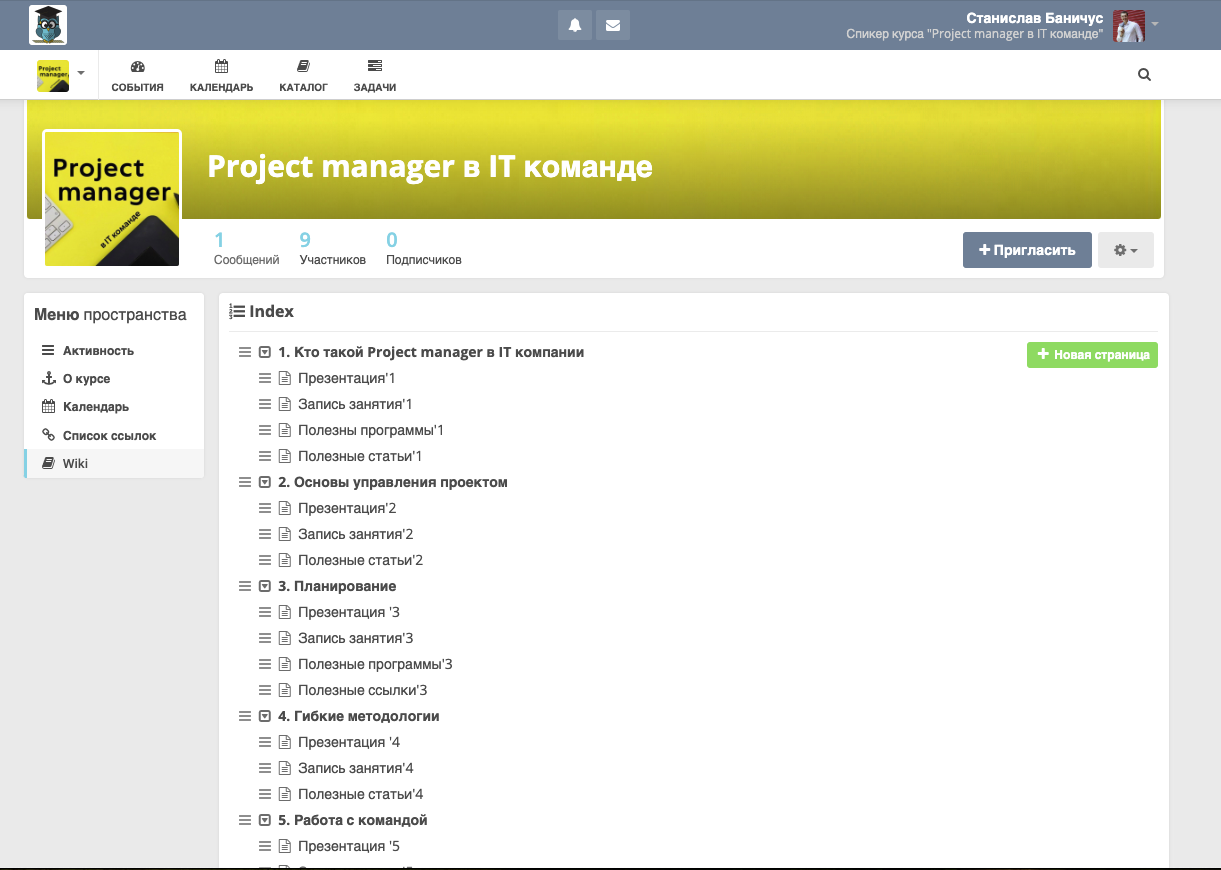Collapse the 3. Планирование section
The height and width of the screenshot is (870, 1221).
coord(265,586)
